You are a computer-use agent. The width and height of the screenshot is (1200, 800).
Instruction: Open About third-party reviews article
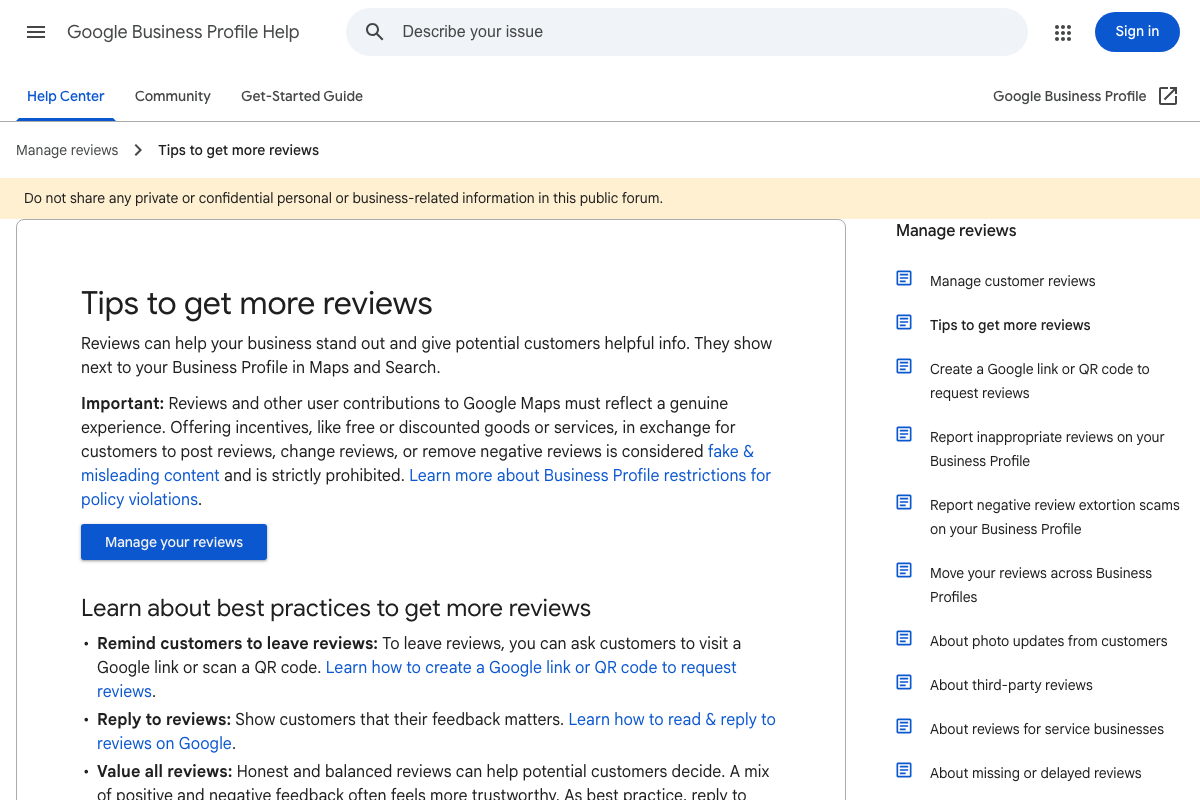(x=1011, y=685)
